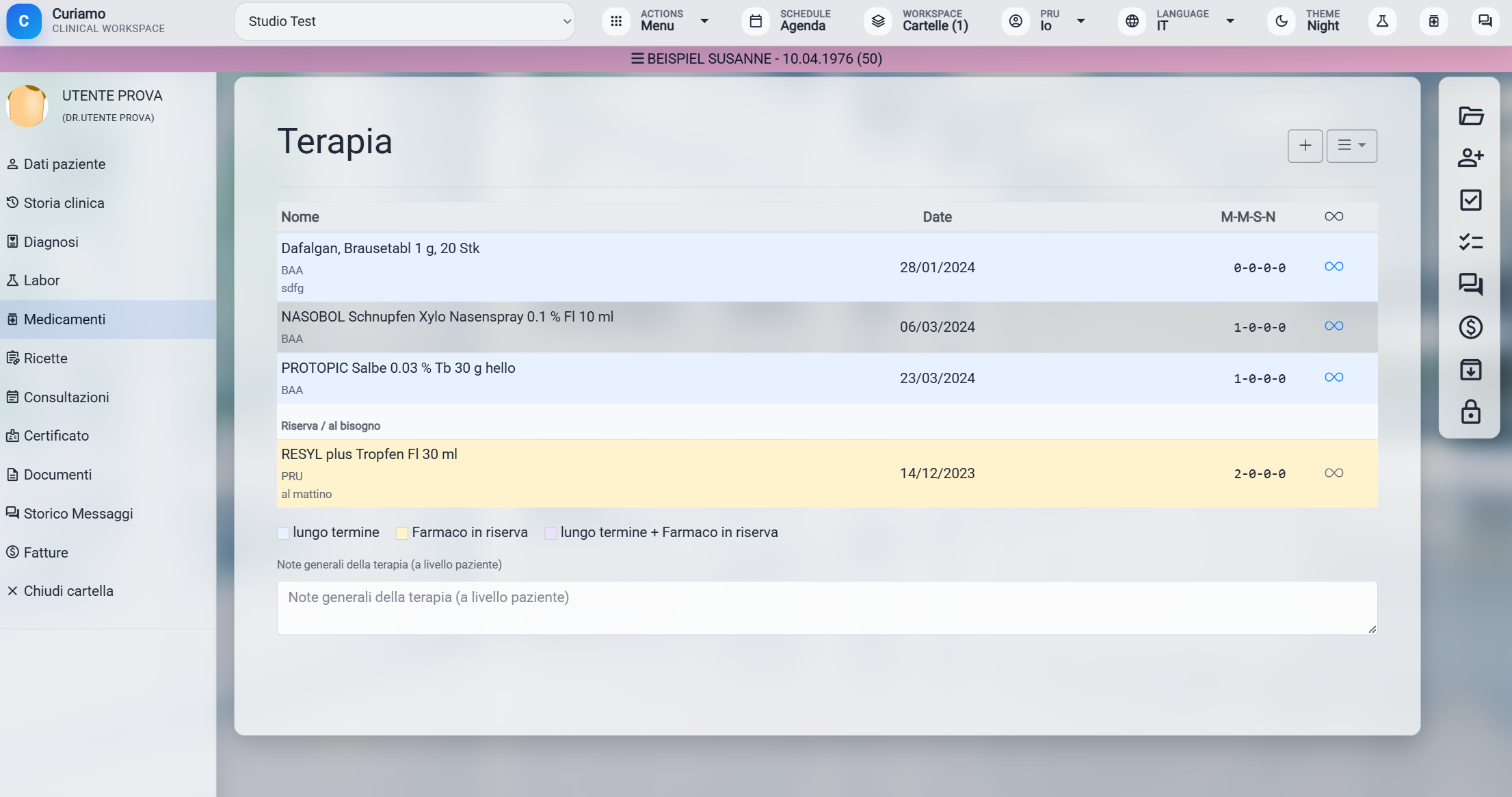1512x797 pixels.
Task: Open Dati paziente in sidebar
Action: point(108,164)
